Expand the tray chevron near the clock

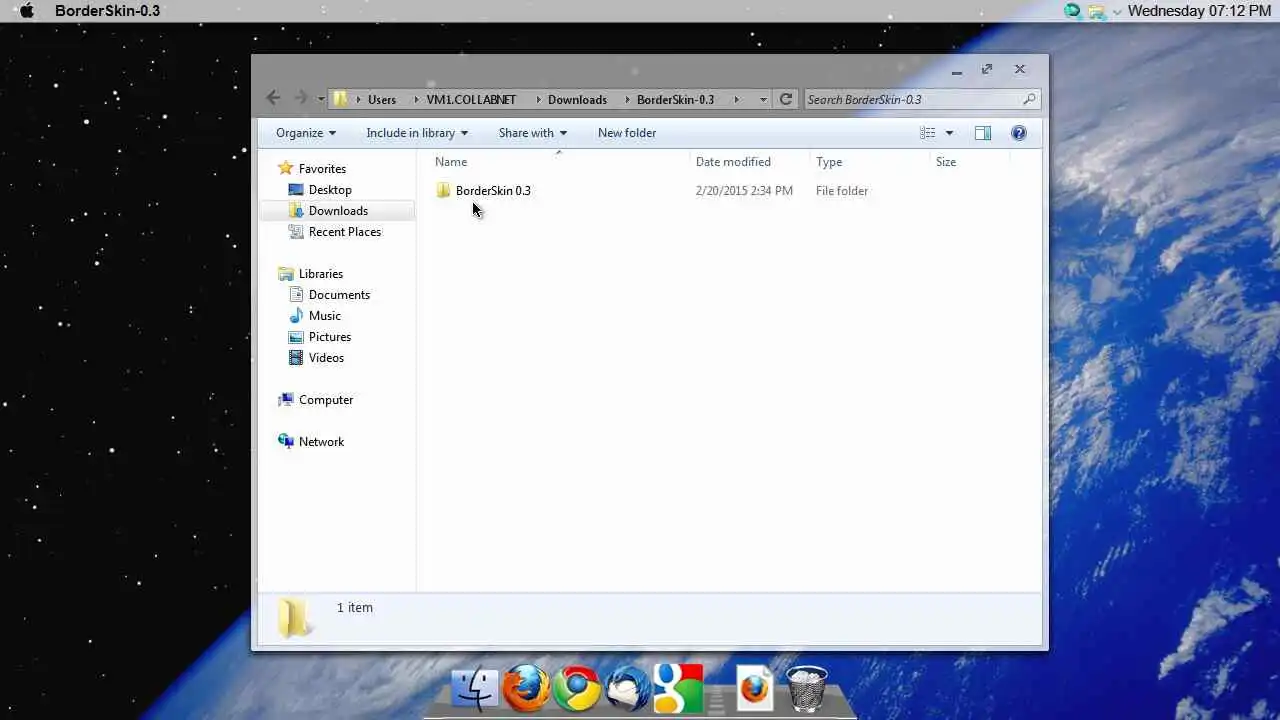click(1117, 12)
